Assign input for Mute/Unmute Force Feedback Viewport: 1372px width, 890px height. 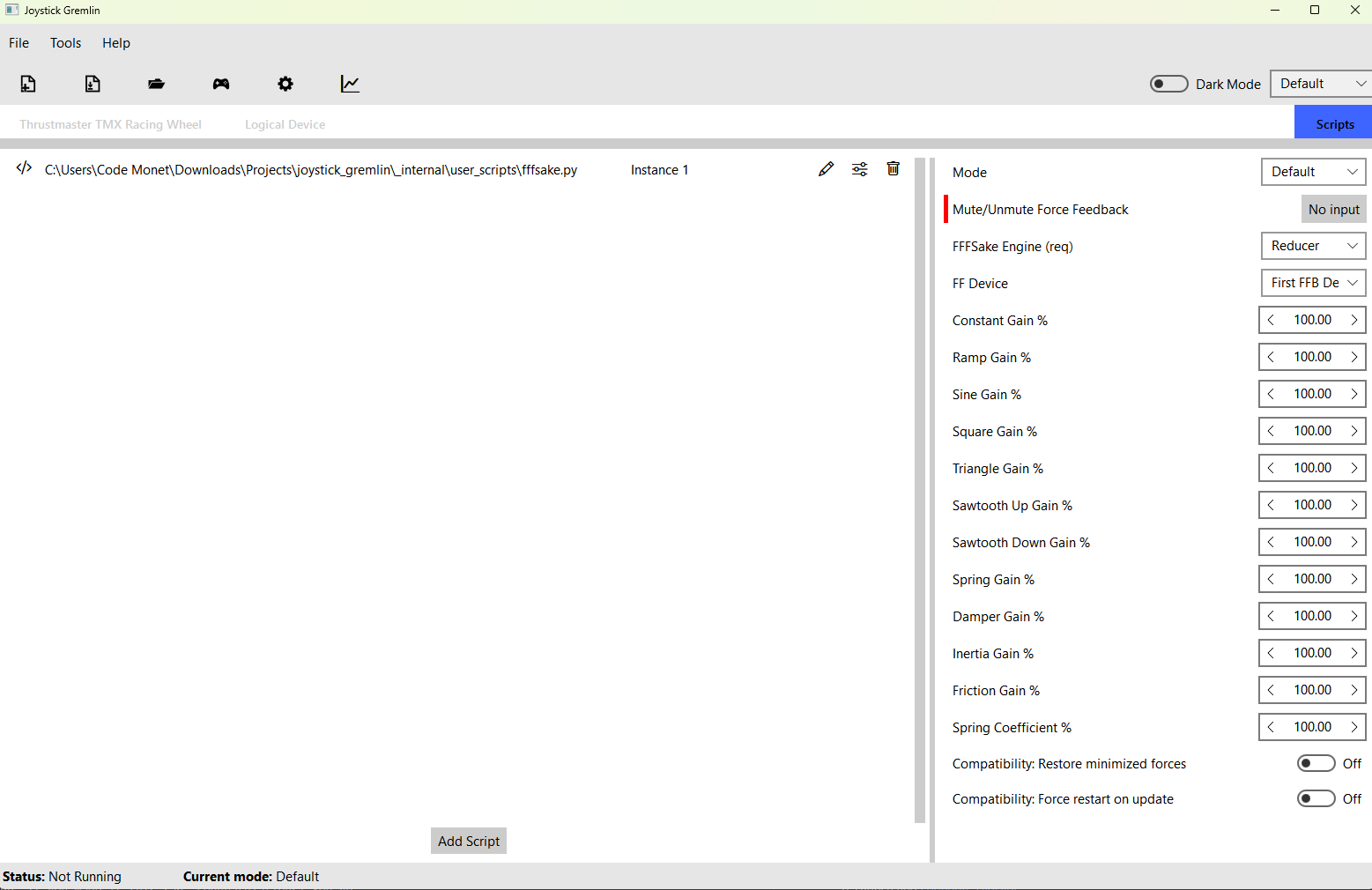[x=1333, y=209]
